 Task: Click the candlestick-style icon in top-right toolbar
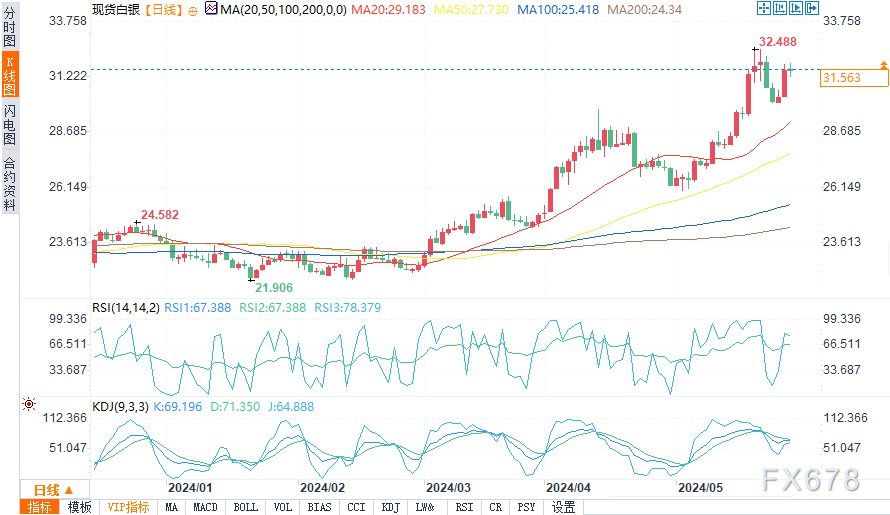point(779,8)
